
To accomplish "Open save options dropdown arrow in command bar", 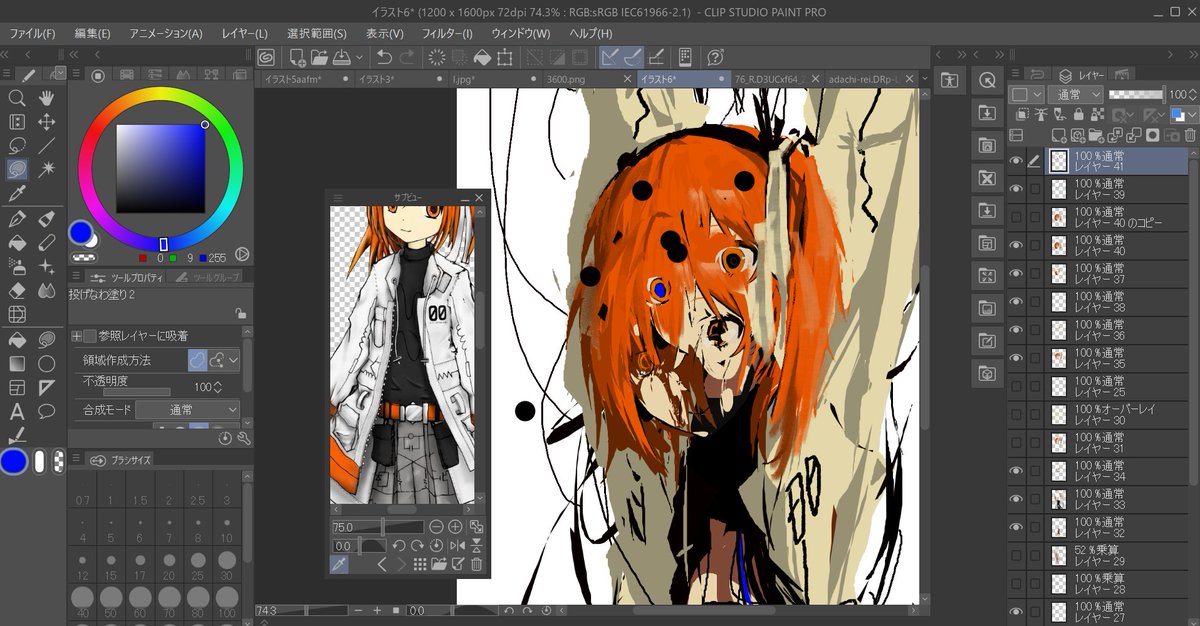I will click(358, 56).
